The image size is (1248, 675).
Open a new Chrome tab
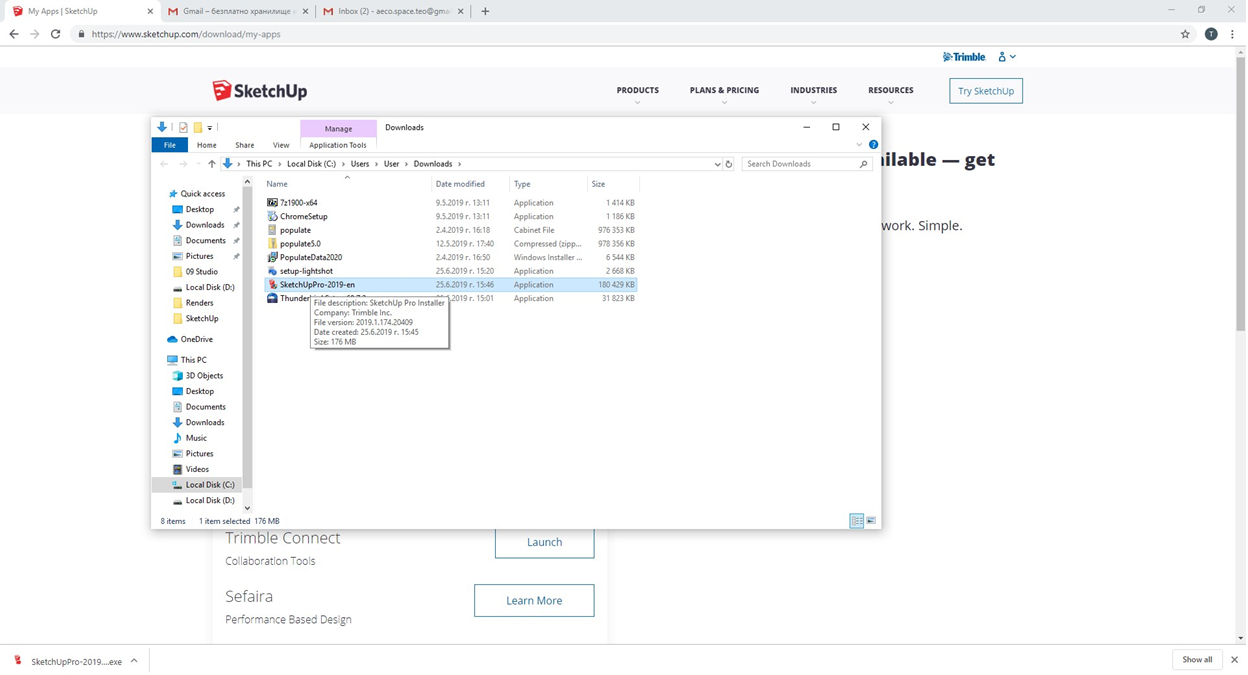pyautogui.click(x=485, y=11)
